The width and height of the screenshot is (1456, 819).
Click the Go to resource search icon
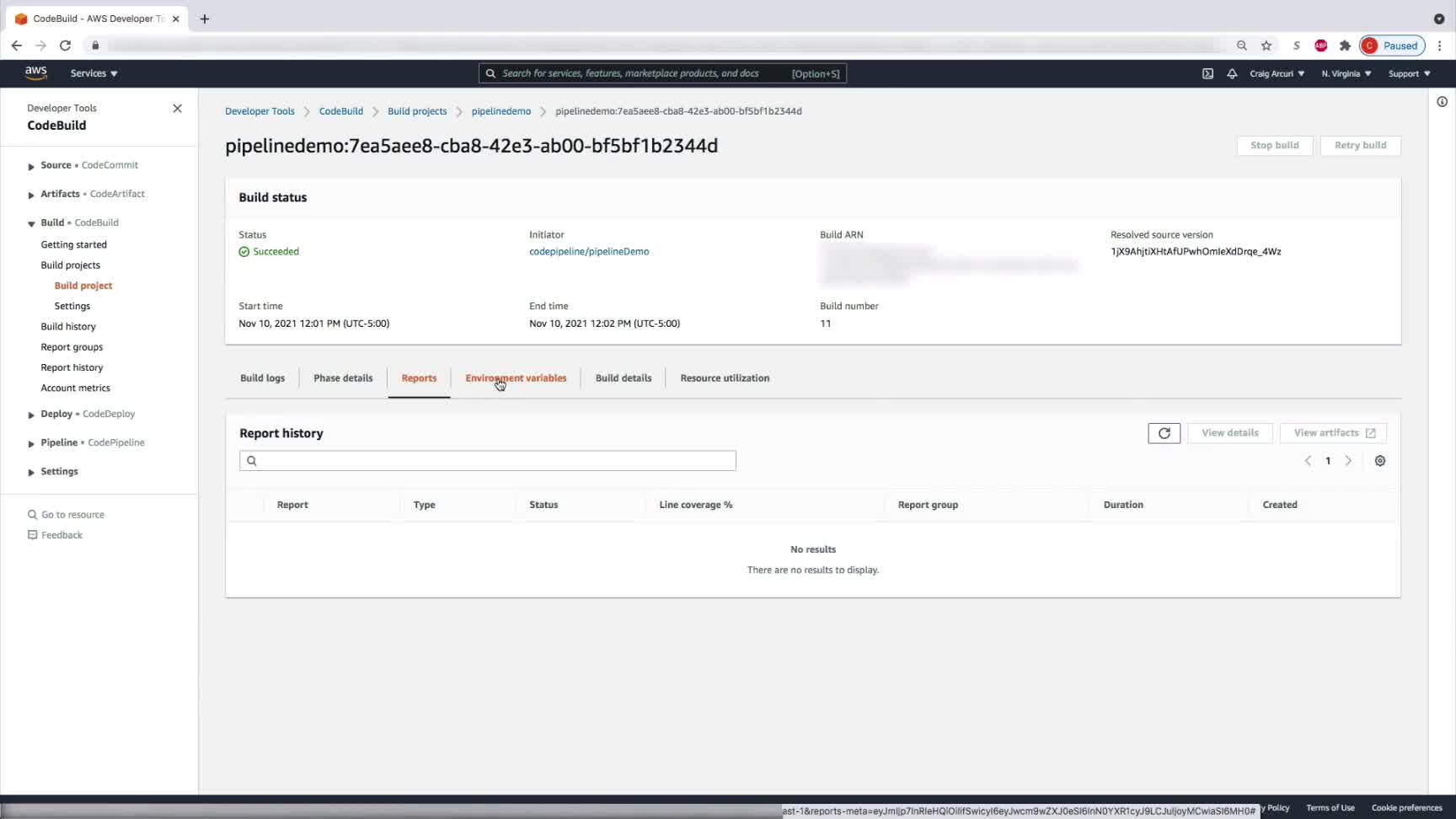pyautogui.click(x=33, y=515)
